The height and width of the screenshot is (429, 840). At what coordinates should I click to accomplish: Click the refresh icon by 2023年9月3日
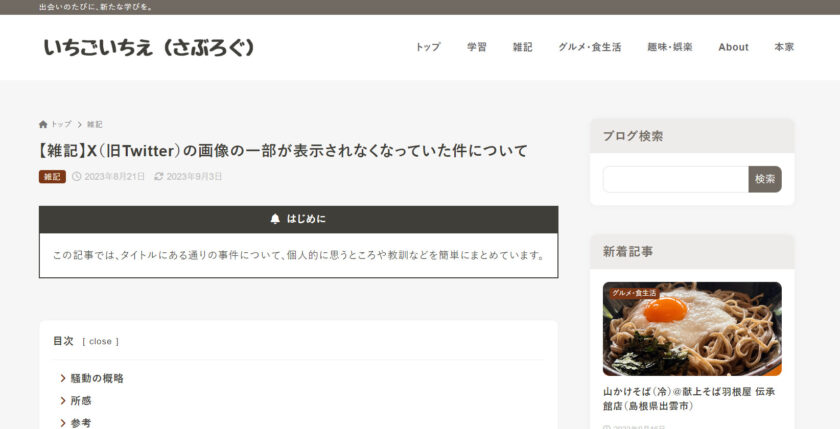[159, 176]
